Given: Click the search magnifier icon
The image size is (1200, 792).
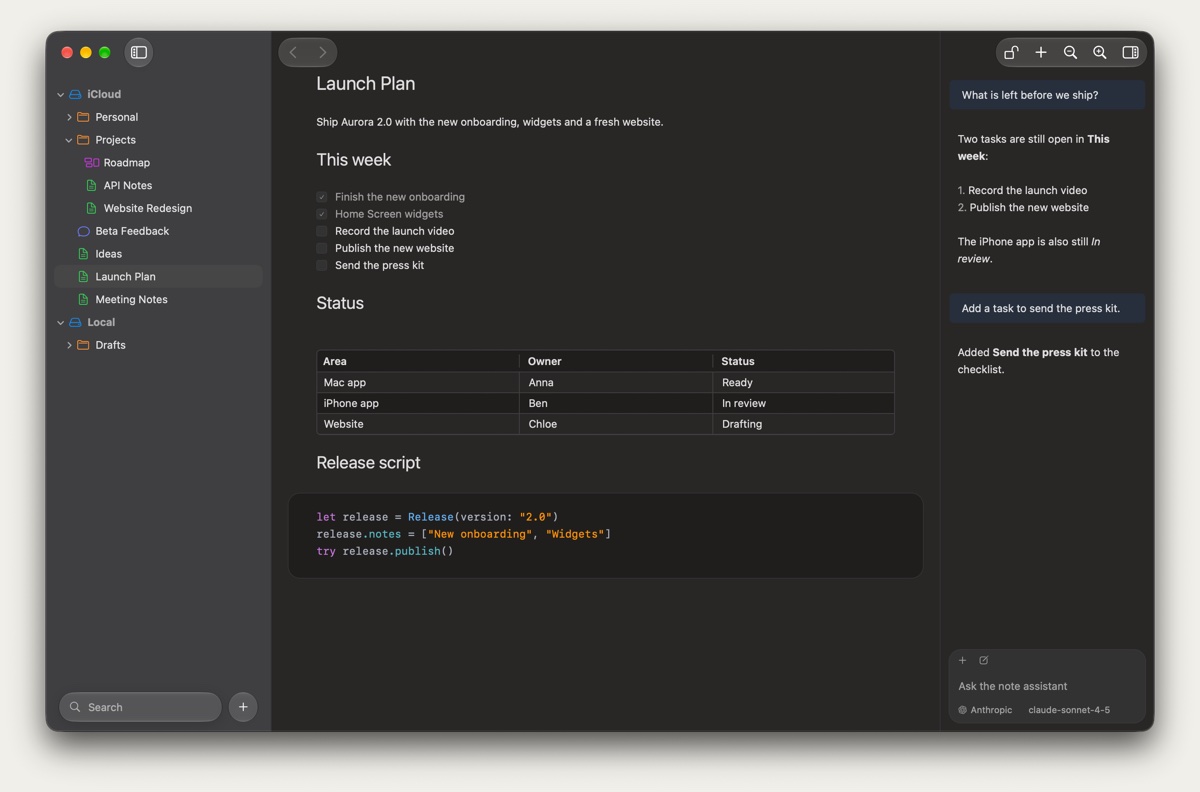Looking at the screenshot, I should point(75,707).
